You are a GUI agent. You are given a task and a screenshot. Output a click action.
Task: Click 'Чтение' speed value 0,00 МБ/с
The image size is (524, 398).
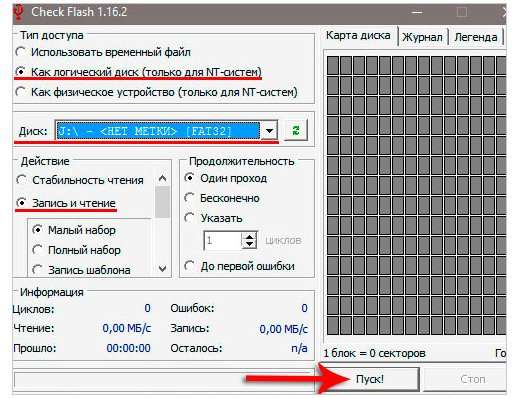tap(127, 328)
